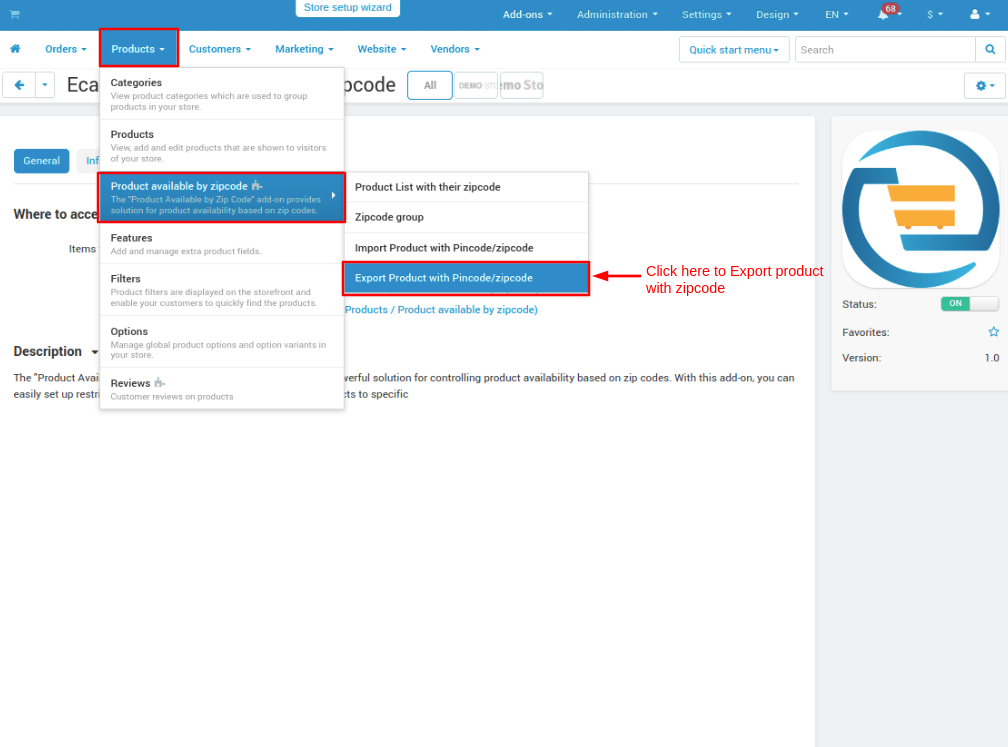
Task: Mark add-on as favorite with star
Action: 993,332
